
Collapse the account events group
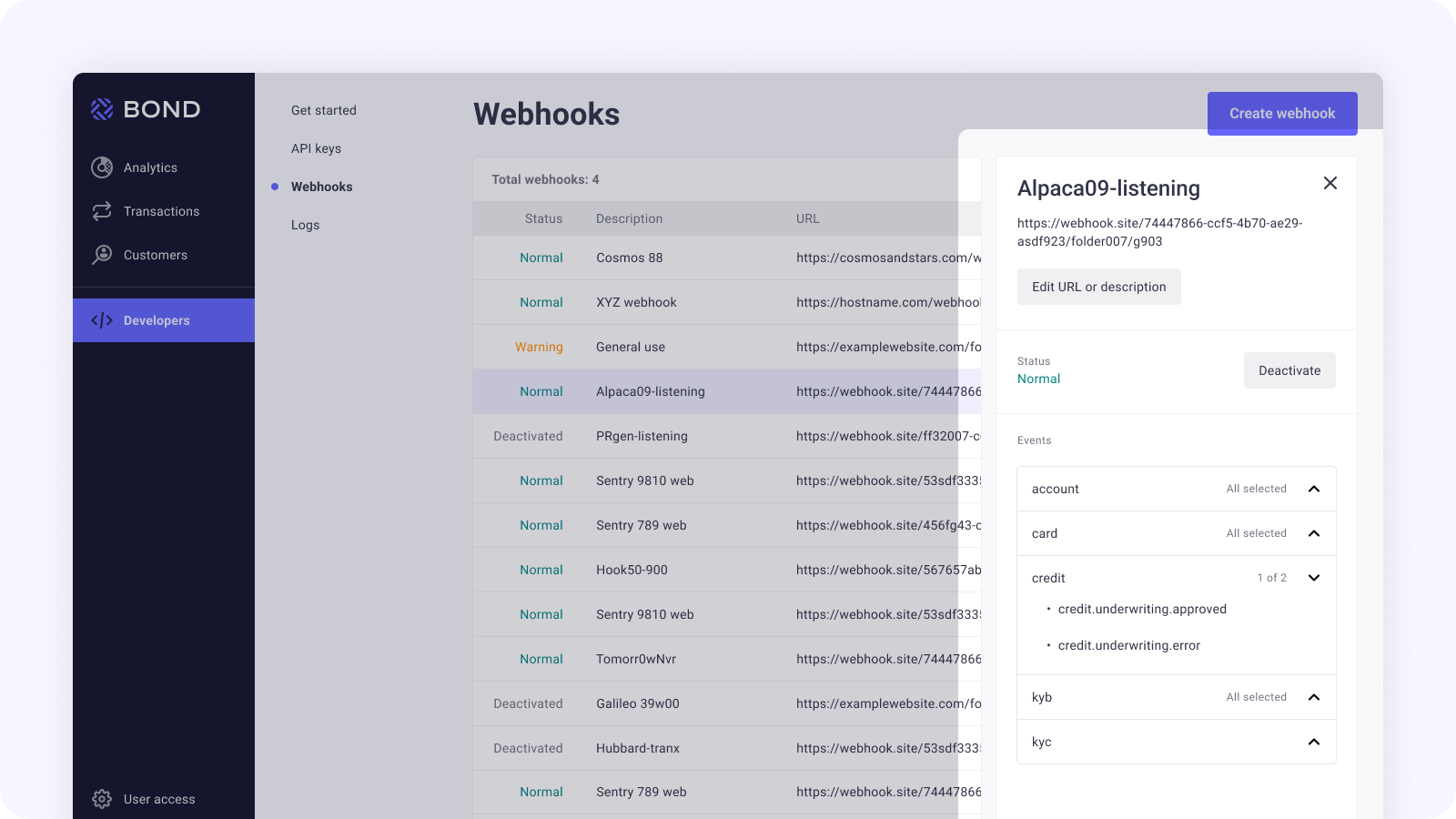coord(1314,489)
